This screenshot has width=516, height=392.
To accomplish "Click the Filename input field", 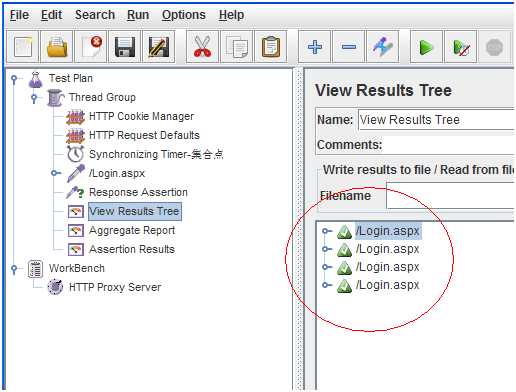I will (x=450, y=196).
